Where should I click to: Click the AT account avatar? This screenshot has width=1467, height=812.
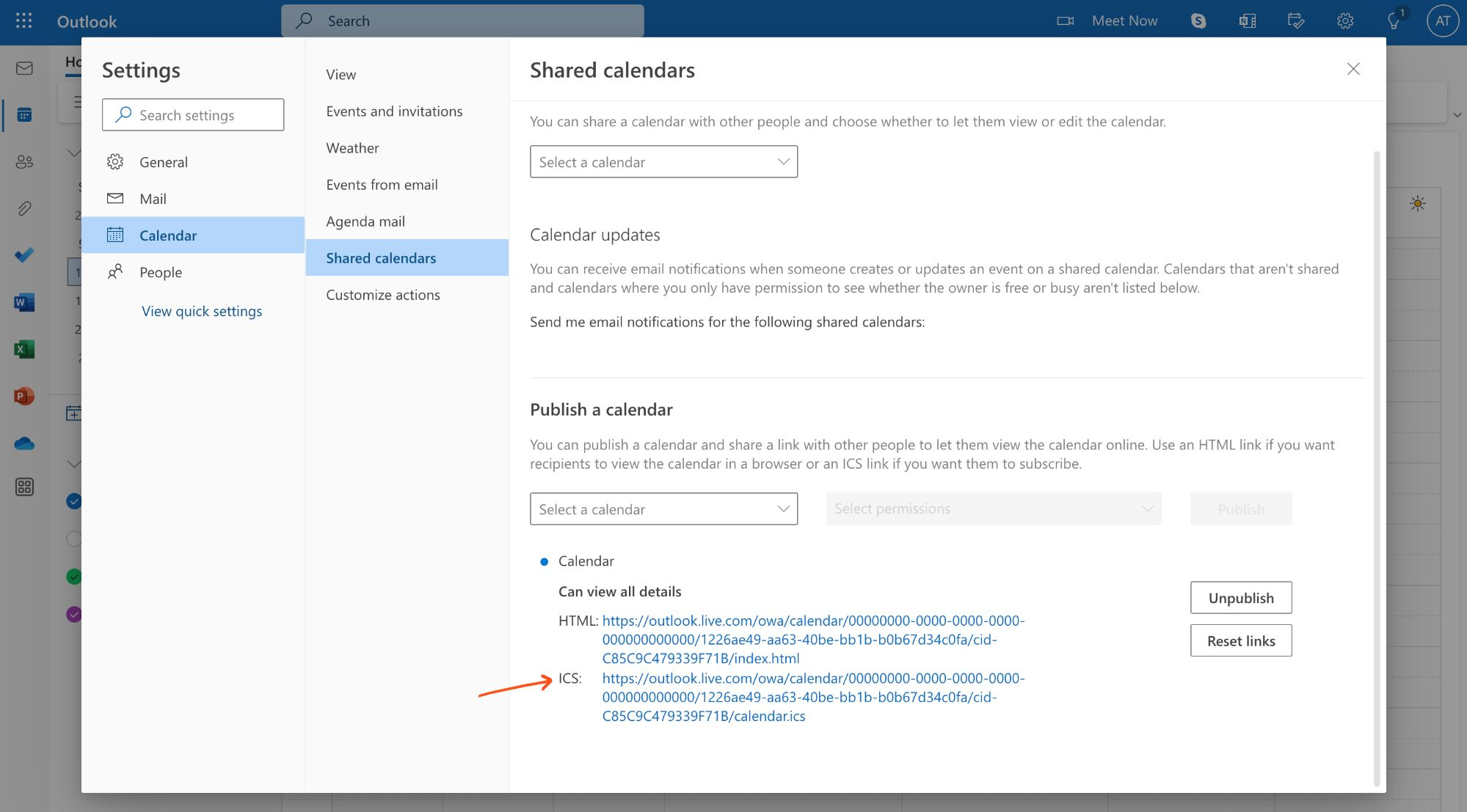point(1442,21)
